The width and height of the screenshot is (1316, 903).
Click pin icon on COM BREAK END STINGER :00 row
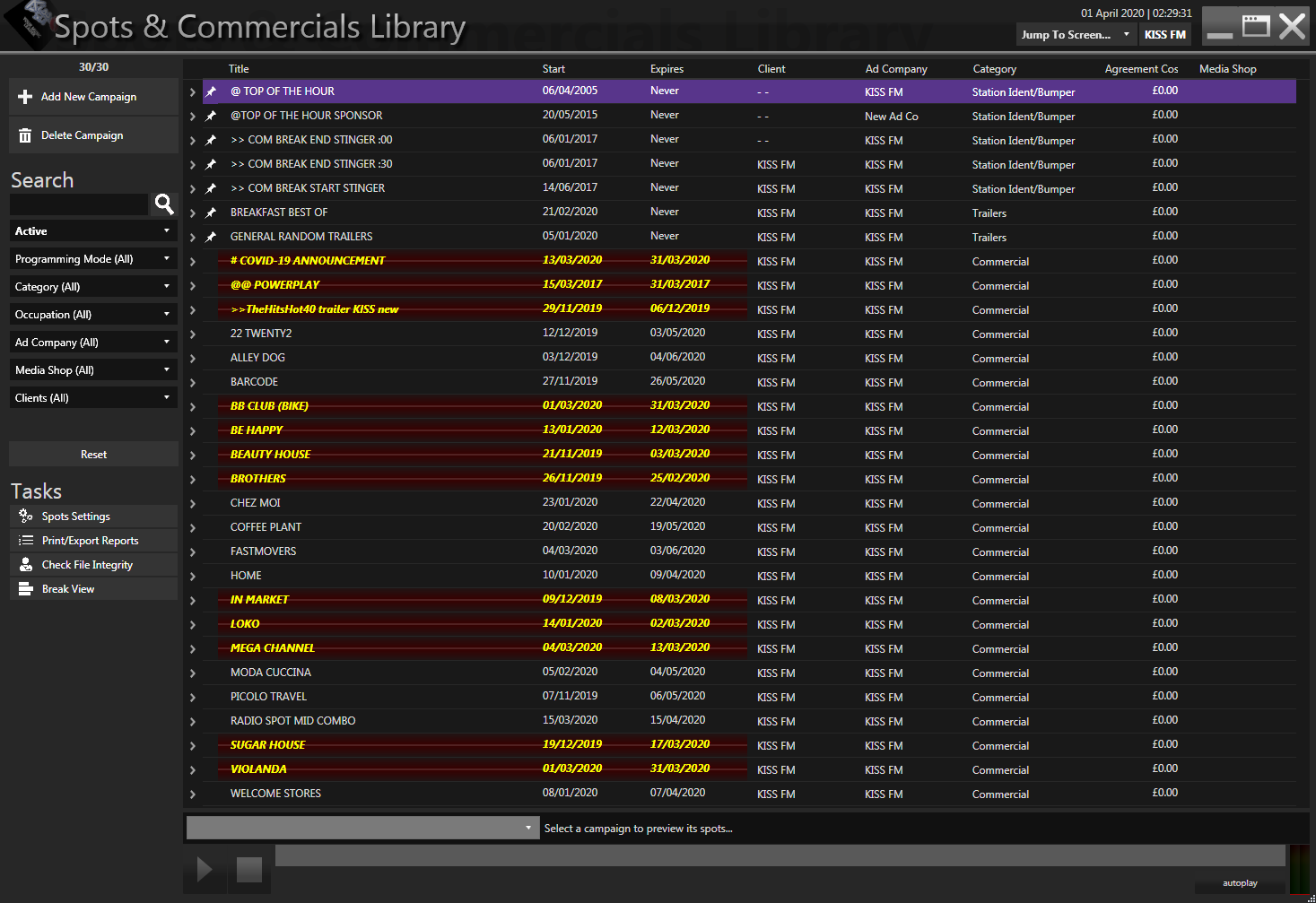pyautogui.click(x=211, y=140)
